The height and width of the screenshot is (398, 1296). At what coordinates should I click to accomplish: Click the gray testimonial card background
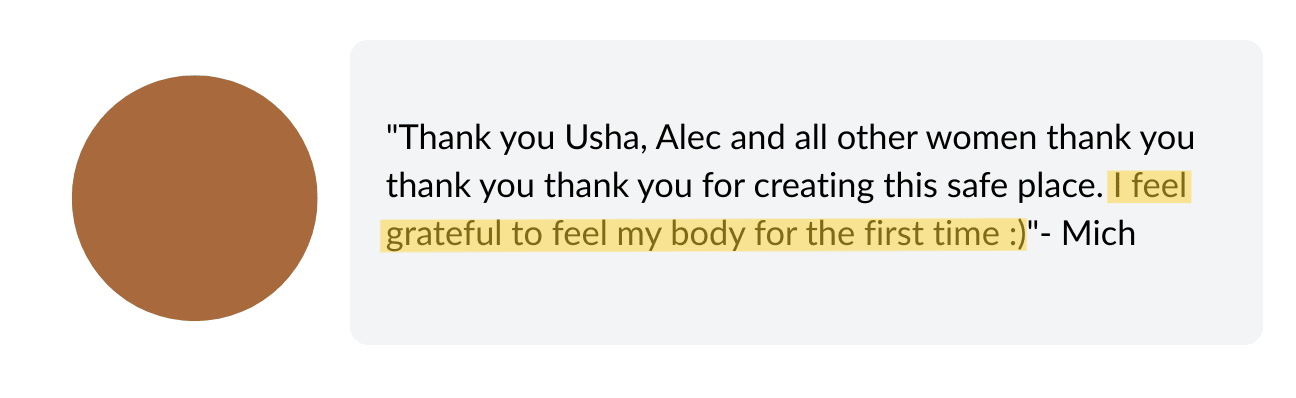[x=806, y=192]
